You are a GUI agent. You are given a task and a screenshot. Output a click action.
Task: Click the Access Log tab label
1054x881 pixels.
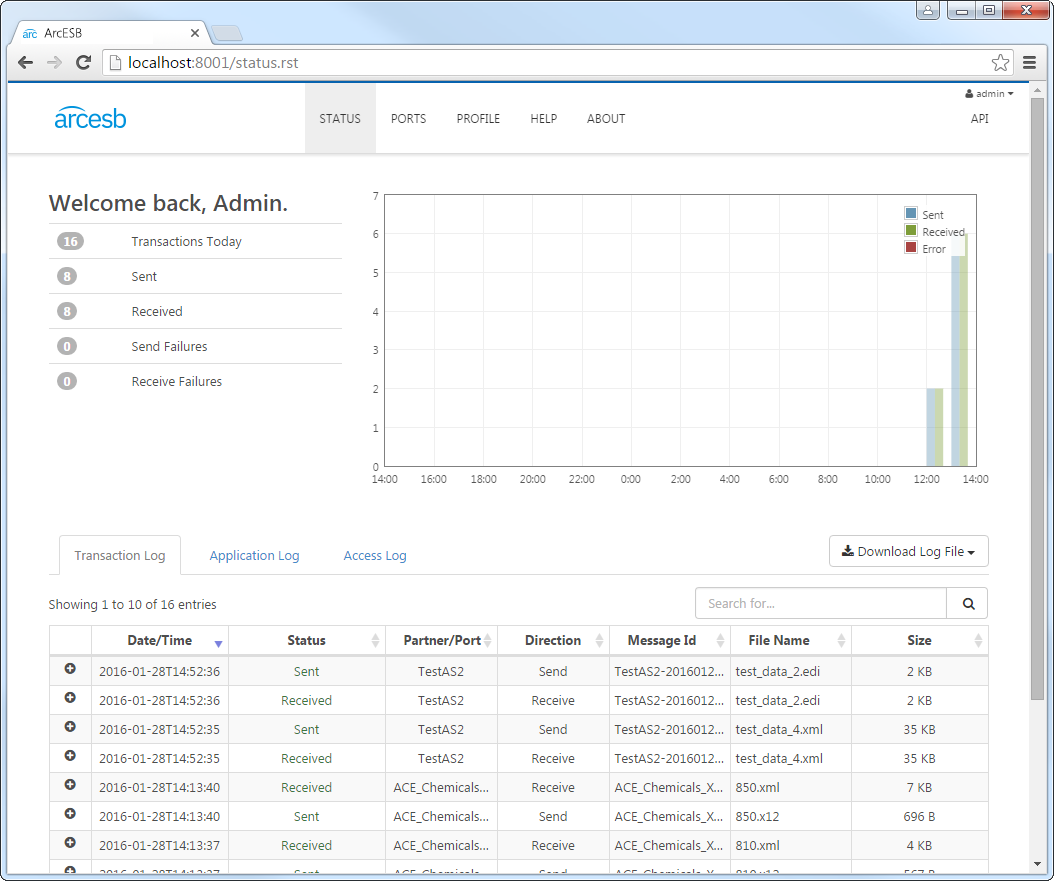tap(374, 555)
